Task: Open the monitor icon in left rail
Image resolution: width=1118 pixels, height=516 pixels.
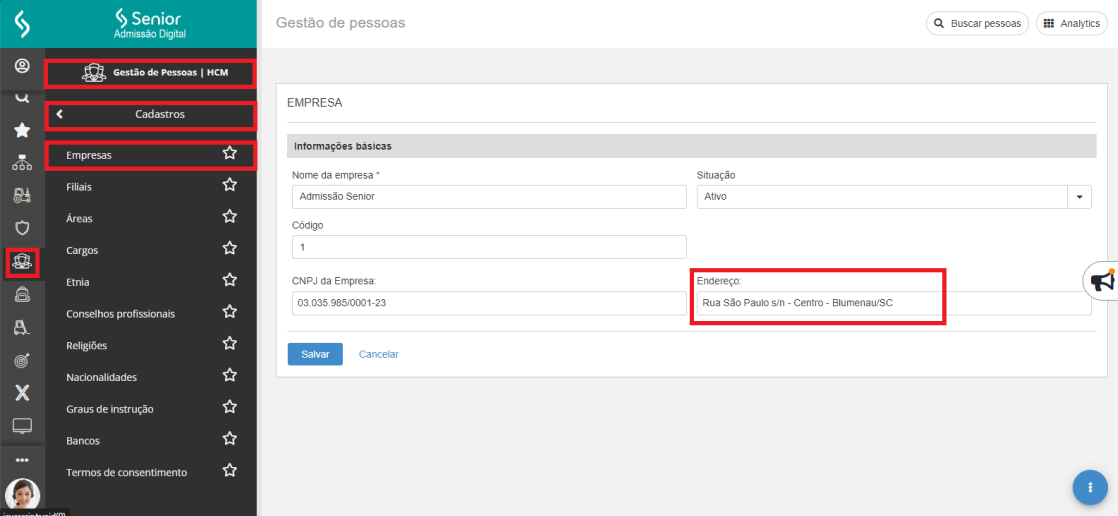Action: 22,426
